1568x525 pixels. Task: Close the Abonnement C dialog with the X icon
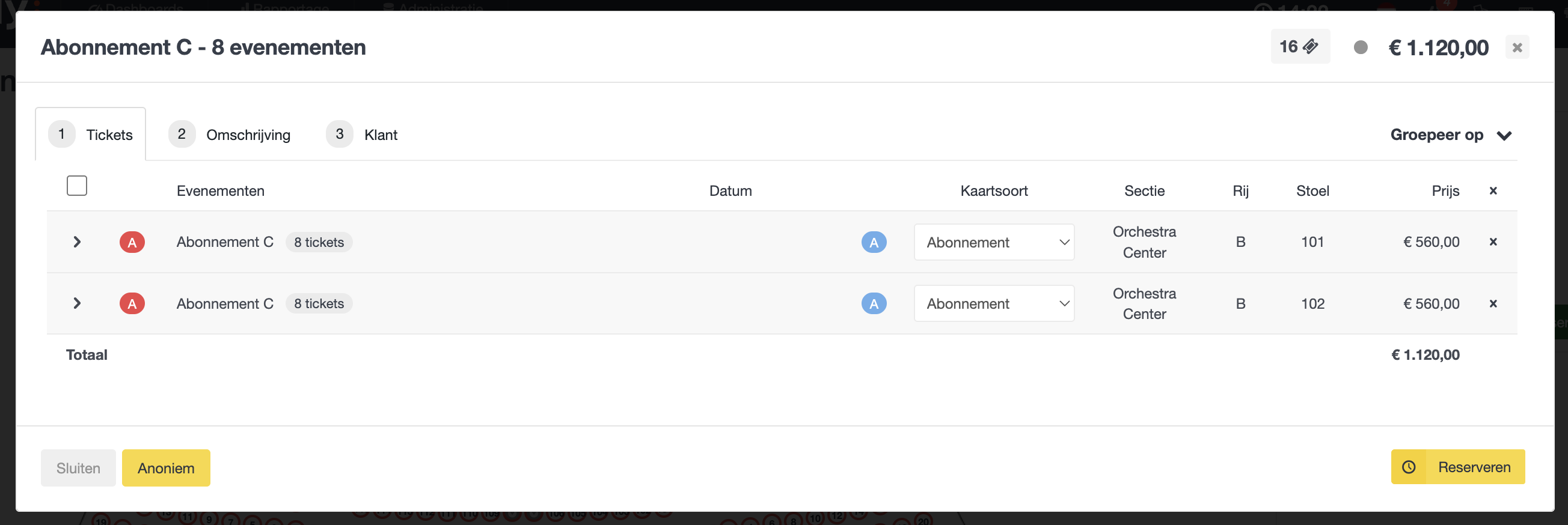pyautogui.click(x=1517, y=47)
